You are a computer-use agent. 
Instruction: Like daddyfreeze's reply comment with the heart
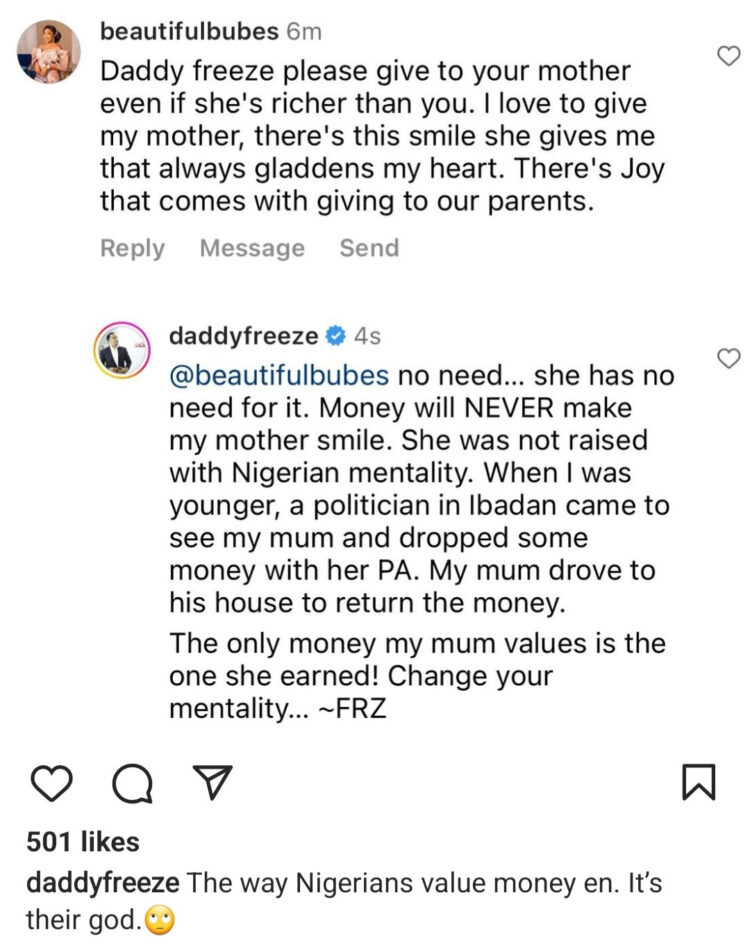click(729, 358)
